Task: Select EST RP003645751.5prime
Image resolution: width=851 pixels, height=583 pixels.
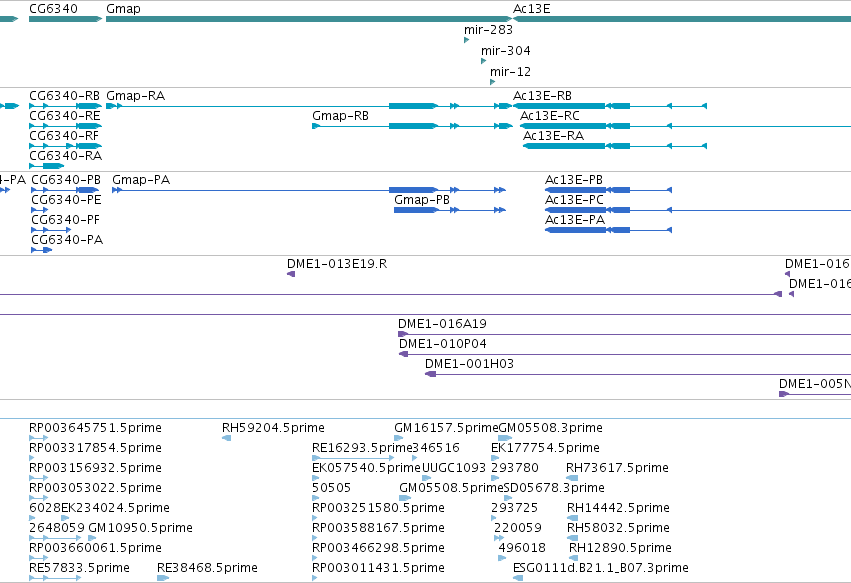Action: click(x=95, y=428)
